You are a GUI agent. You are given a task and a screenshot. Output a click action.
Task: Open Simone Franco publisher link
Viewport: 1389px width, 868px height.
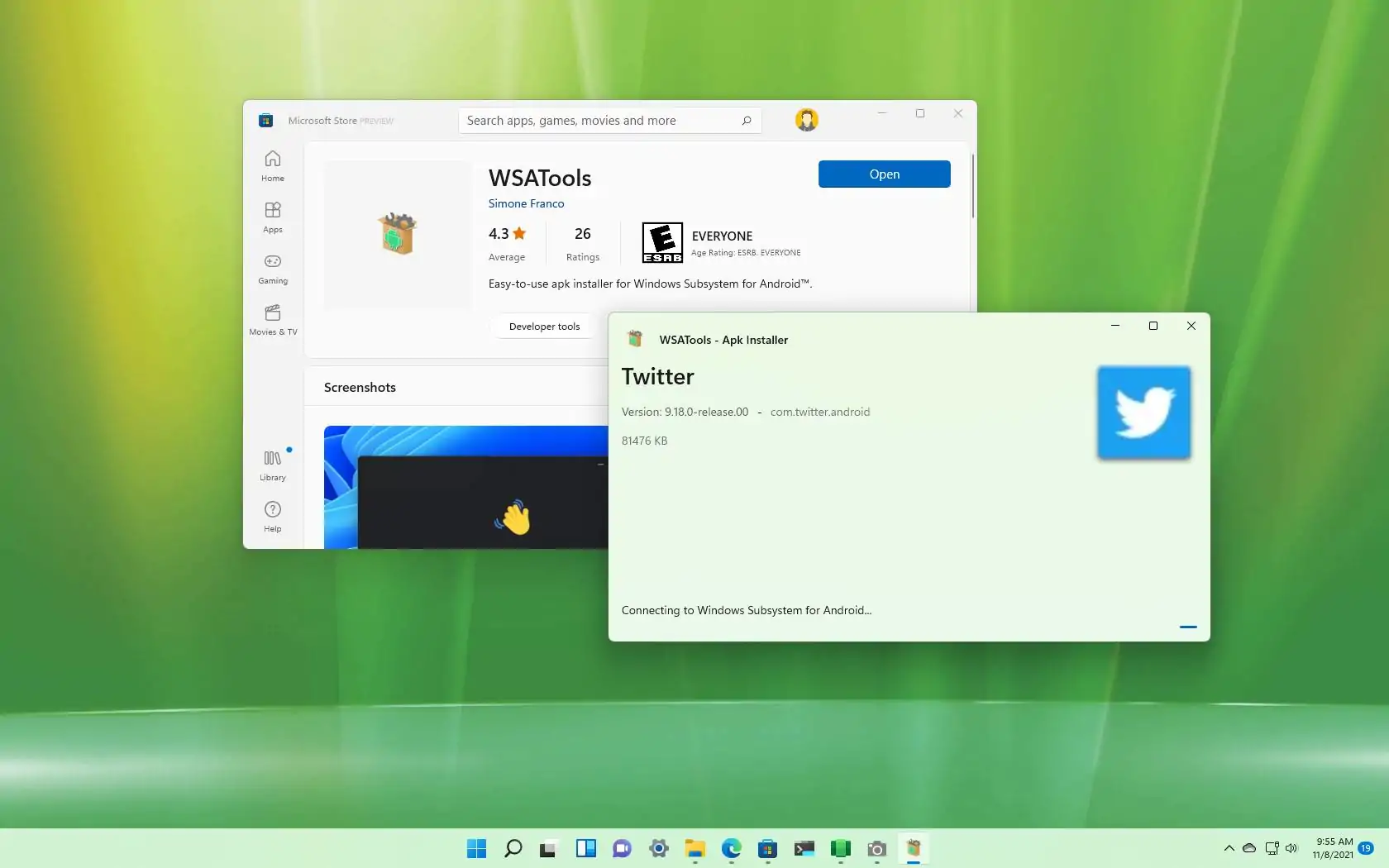526,203
